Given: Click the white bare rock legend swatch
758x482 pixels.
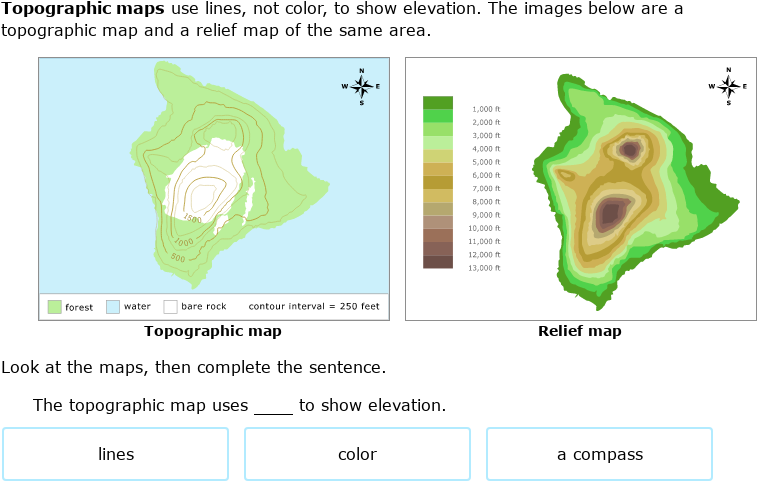Looking at the screenshot, I should (x=170, y=307).
